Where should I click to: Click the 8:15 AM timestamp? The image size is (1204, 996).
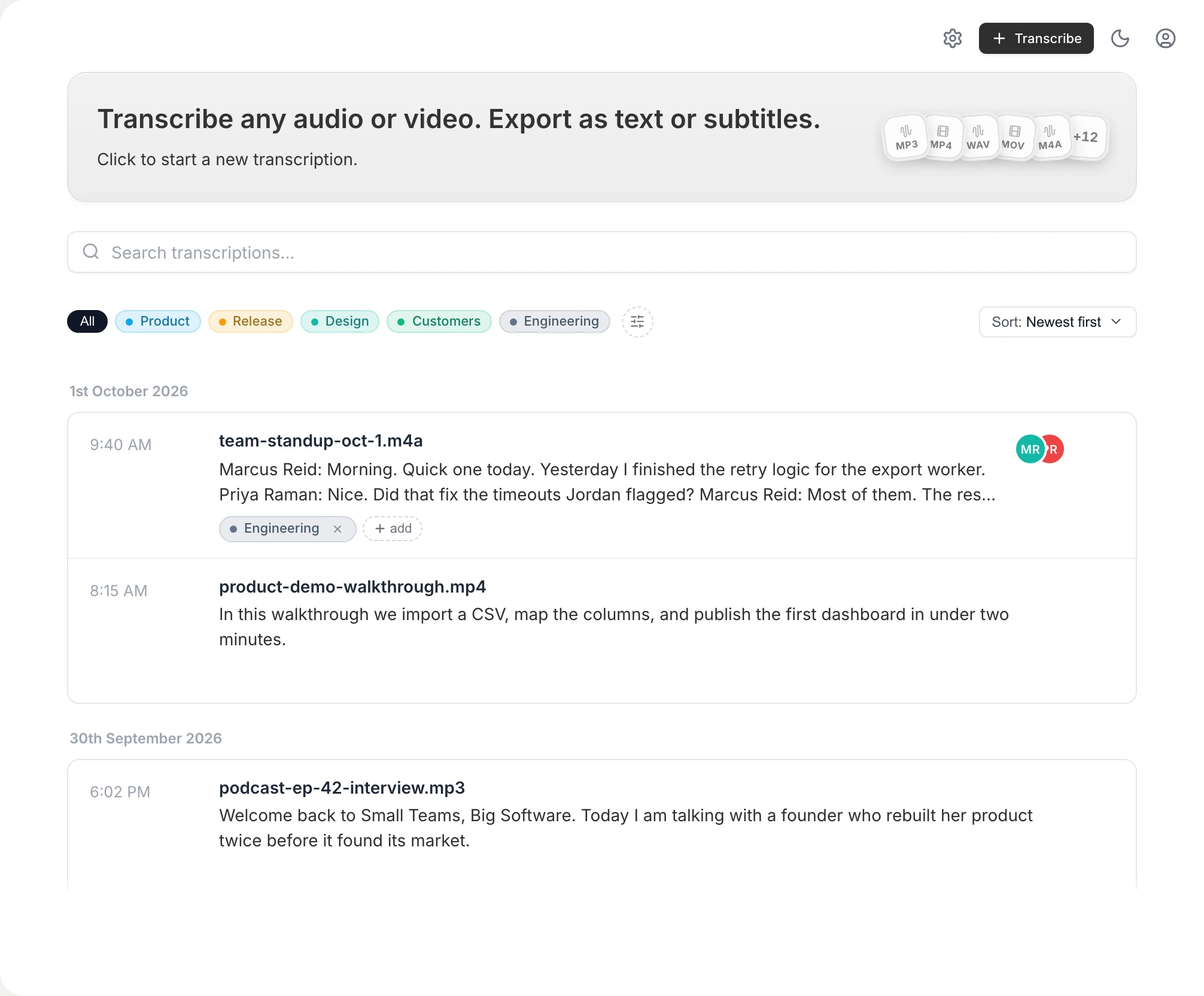tap(118, 591)
